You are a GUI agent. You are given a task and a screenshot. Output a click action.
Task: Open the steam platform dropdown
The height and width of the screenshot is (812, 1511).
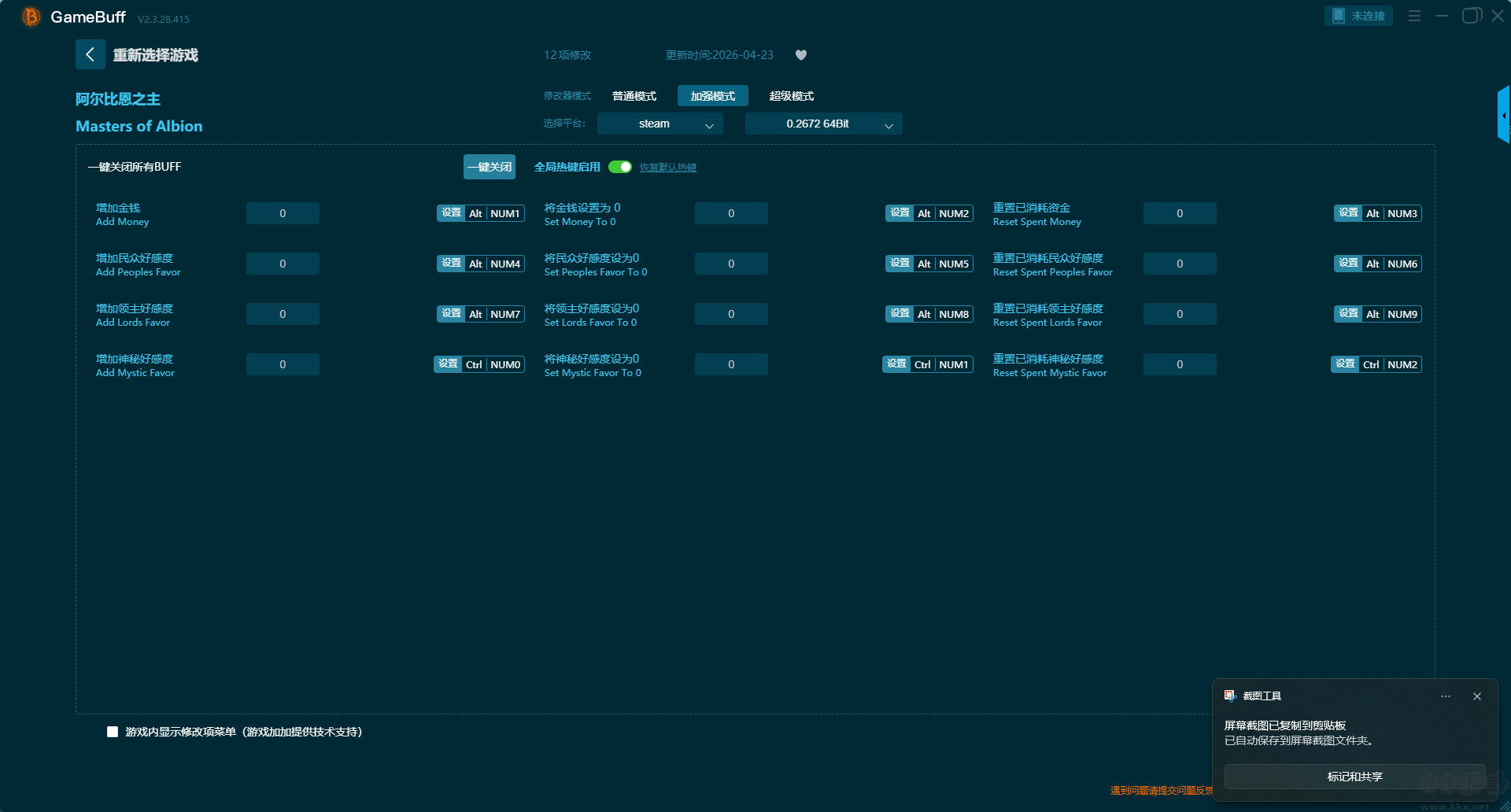point(660,124)
